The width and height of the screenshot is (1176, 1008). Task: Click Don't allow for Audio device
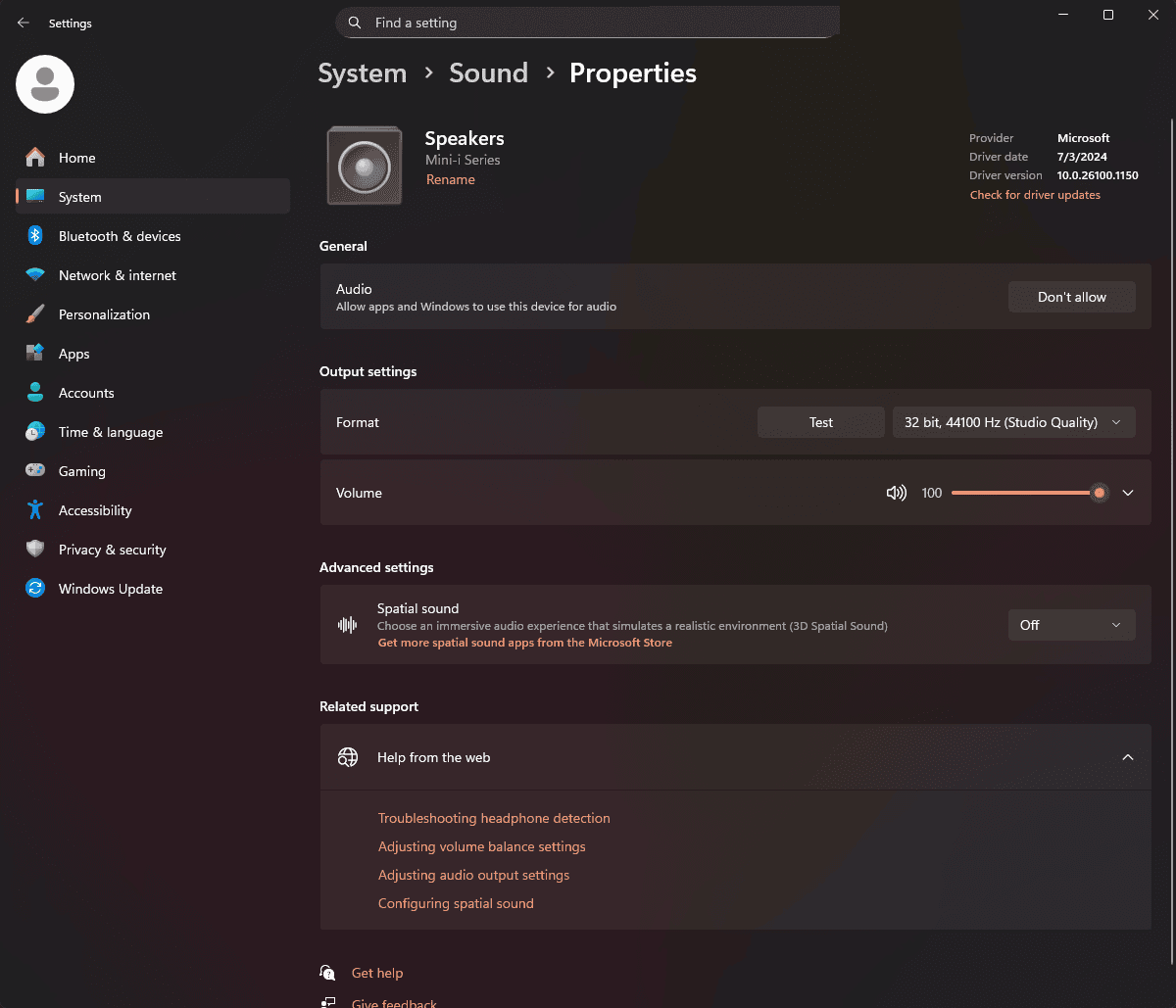[1071, 297]
